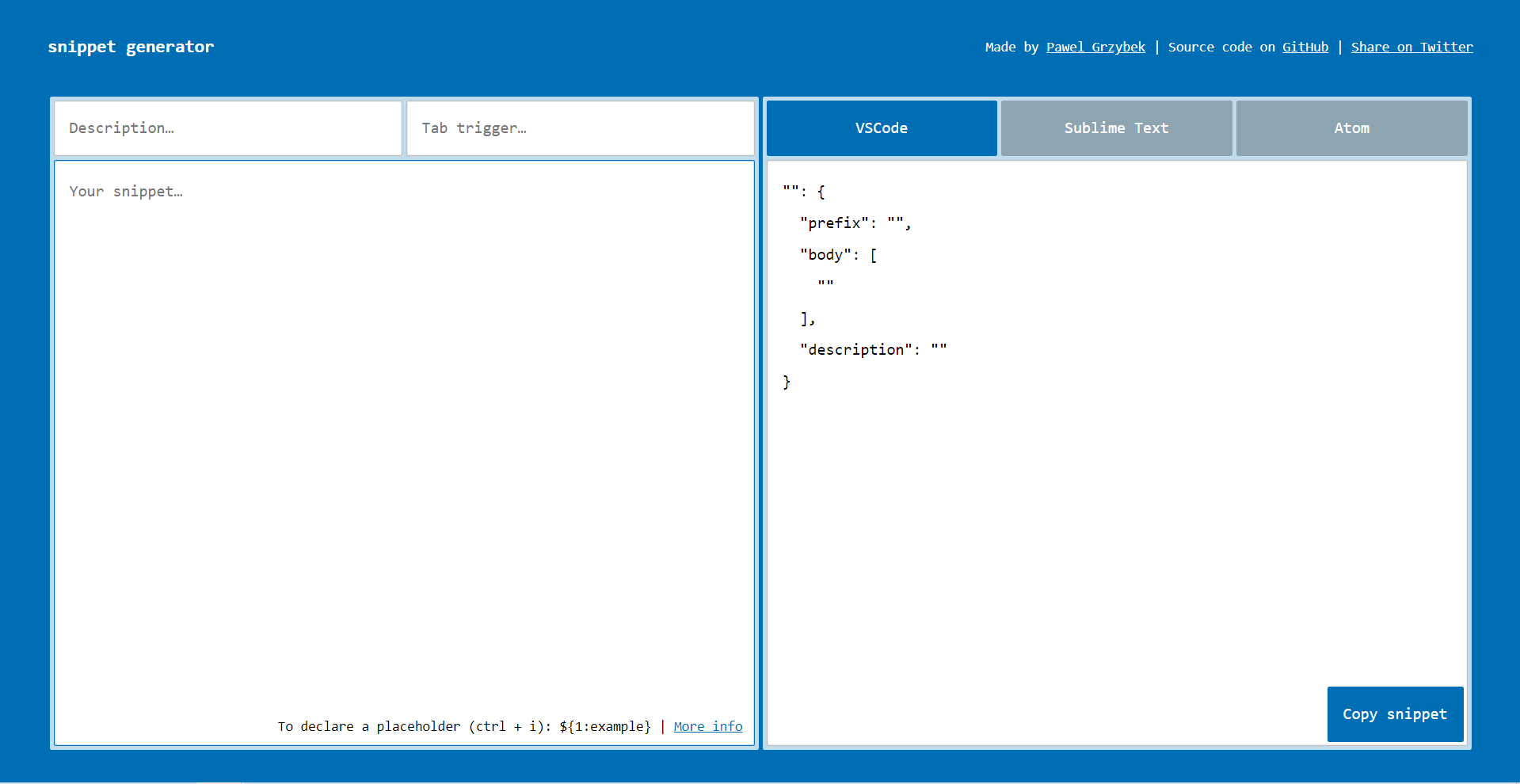1520x784 pixels.
Task: Open the More info link
Action: point(708,726)
